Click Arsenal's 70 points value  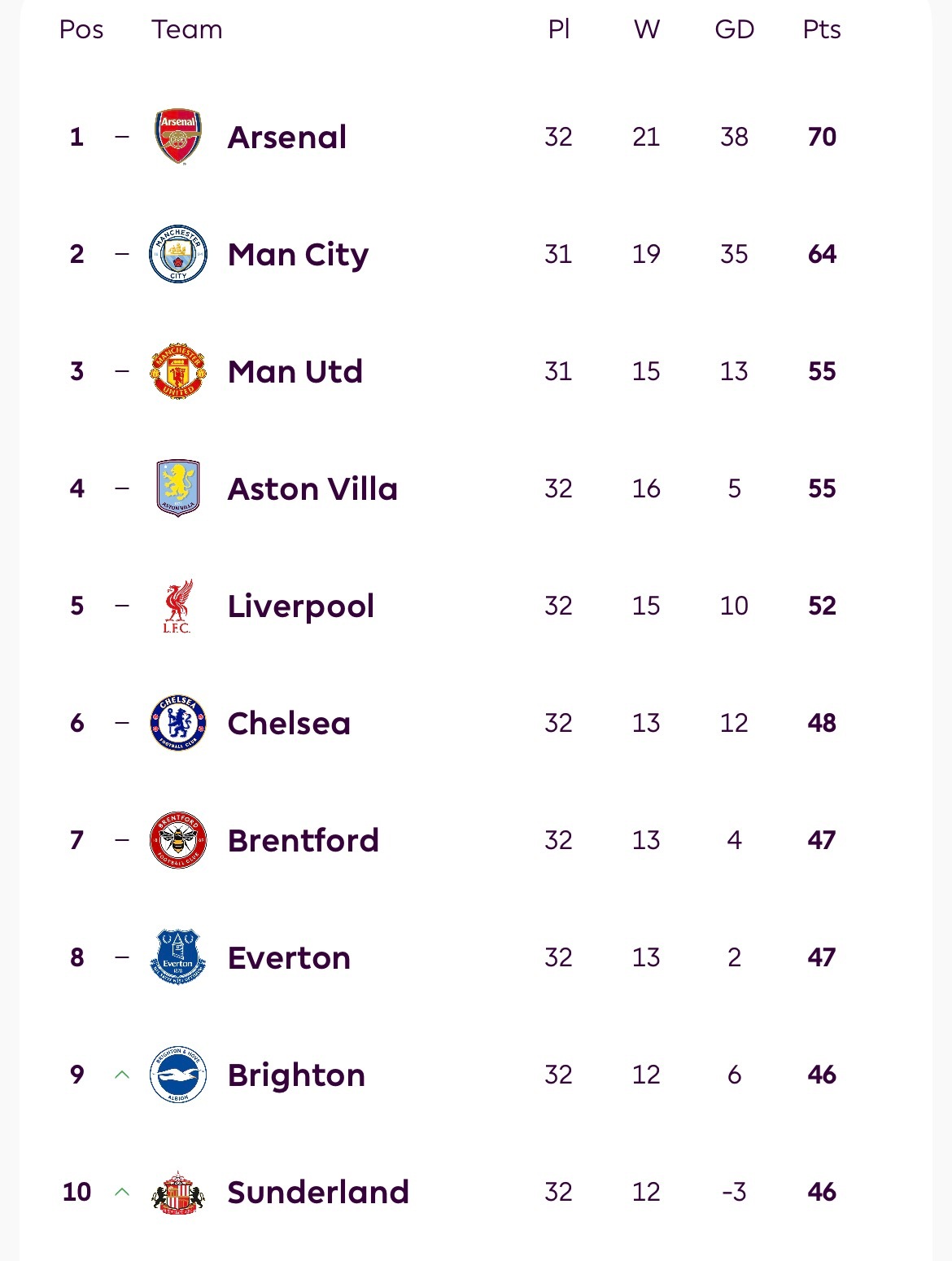point(822,137)
